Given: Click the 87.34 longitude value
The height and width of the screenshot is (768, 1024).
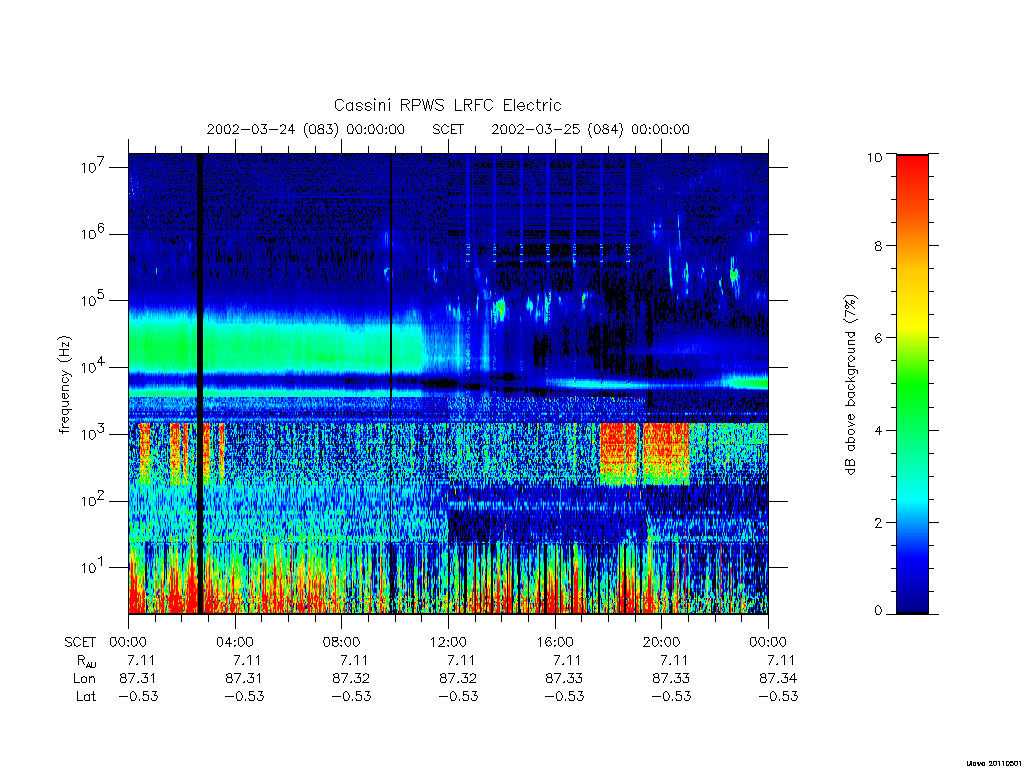Looking at the screenshot, I should [x=778, y=679].
